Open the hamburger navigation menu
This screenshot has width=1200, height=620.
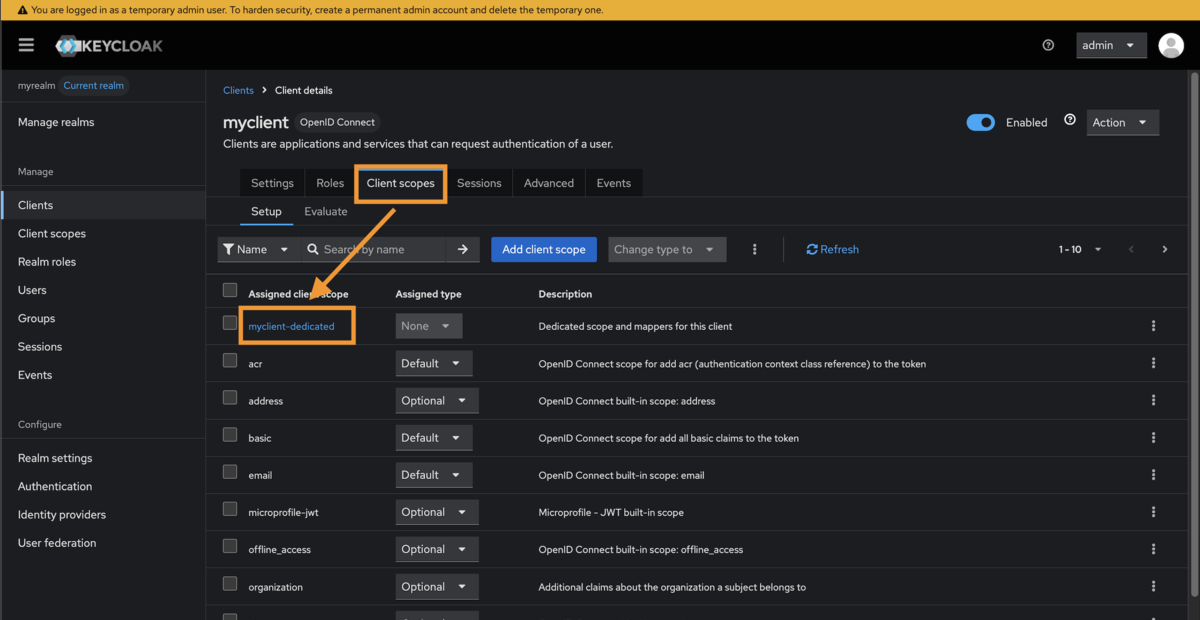point(26,45)
